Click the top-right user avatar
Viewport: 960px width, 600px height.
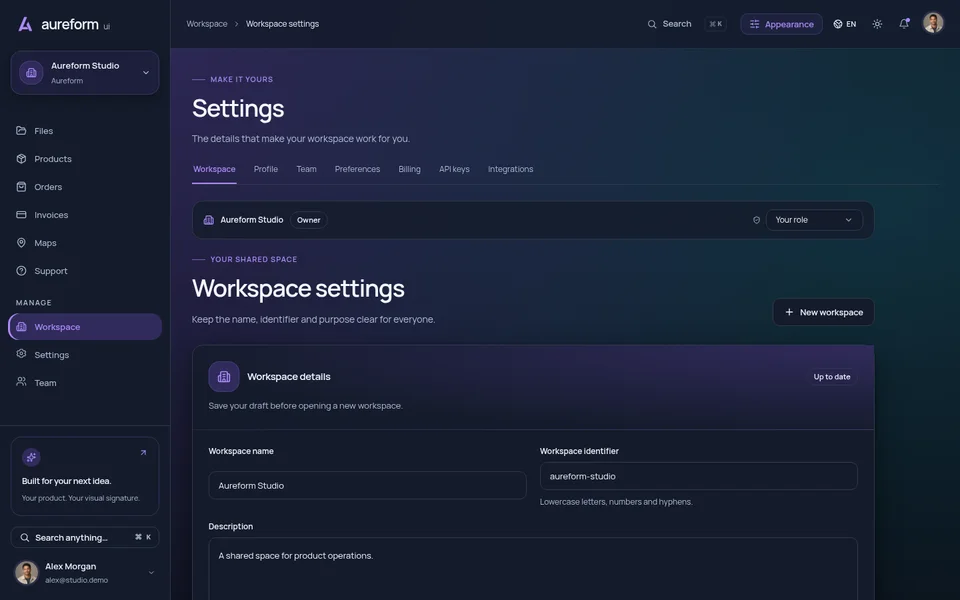tap(933, 23)
